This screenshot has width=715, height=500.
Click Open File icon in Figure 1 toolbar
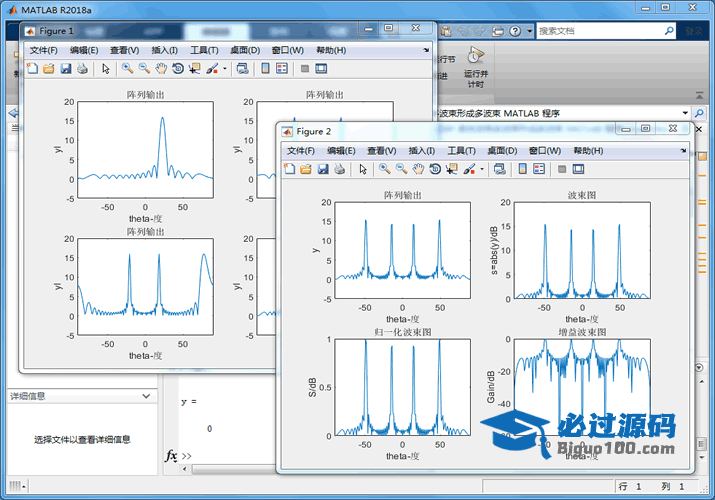click(x=49, y=69)
